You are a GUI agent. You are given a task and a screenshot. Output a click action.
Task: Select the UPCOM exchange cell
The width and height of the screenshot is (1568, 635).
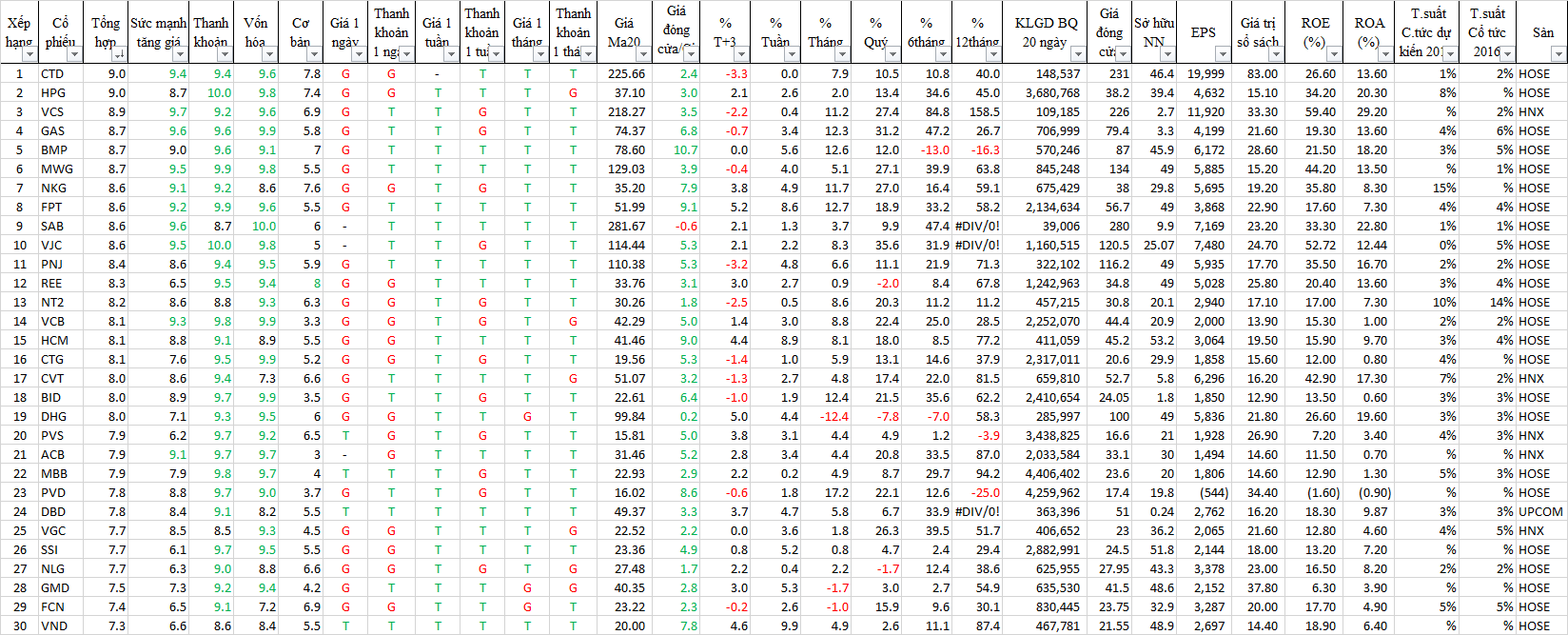1540,511
